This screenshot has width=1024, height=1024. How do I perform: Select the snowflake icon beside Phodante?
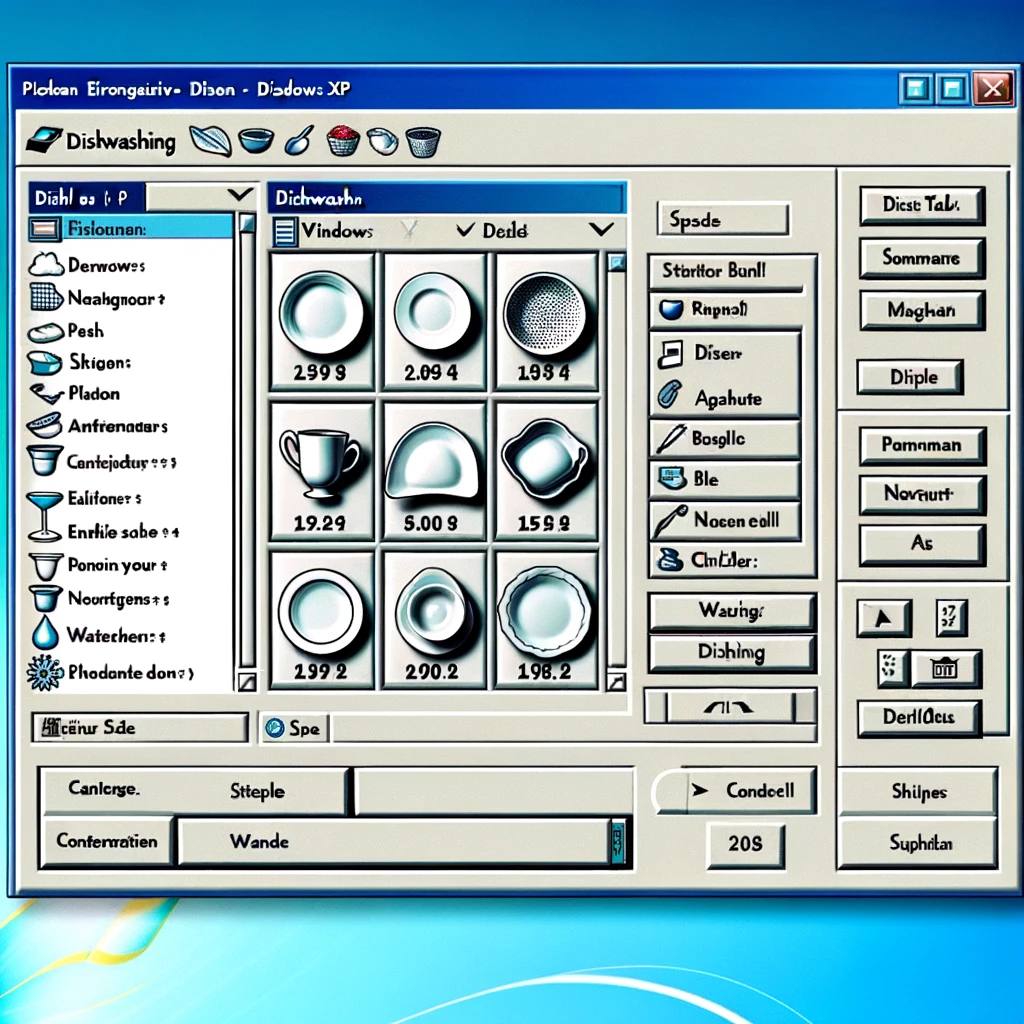pyautogui.click(x=44, y=672)
